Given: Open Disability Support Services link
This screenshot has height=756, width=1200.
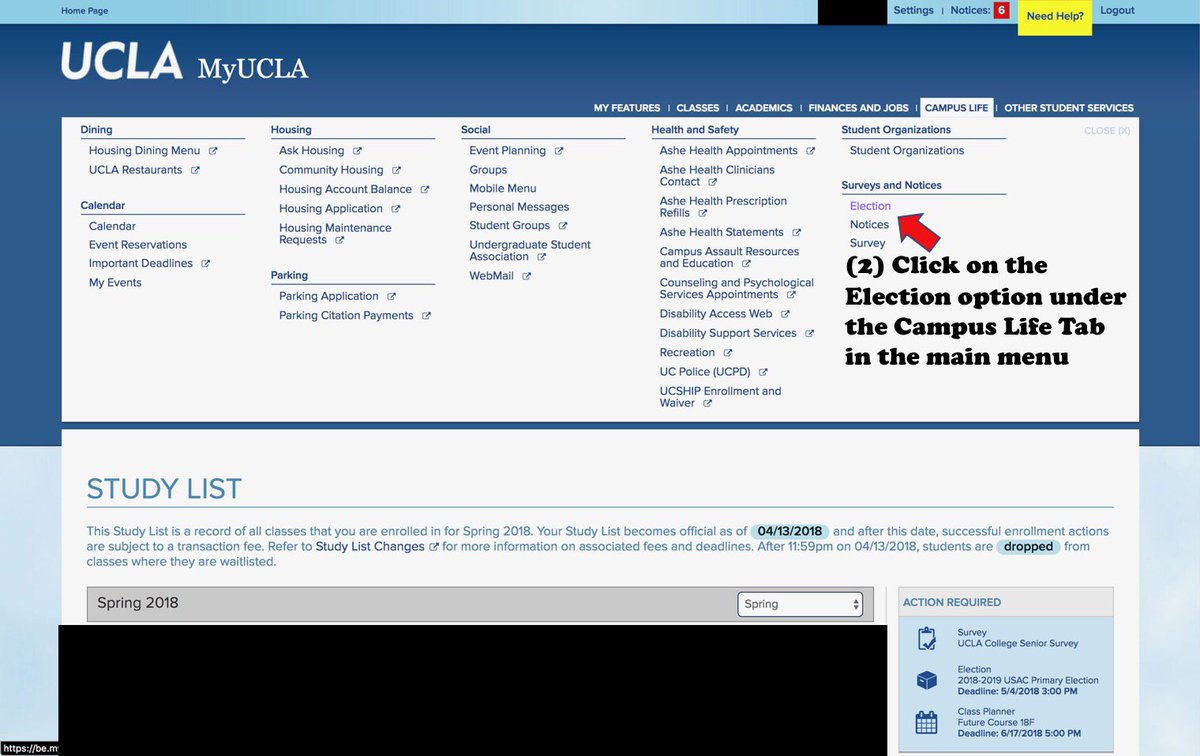Looking at the screenshot, I should coord(728,333).
